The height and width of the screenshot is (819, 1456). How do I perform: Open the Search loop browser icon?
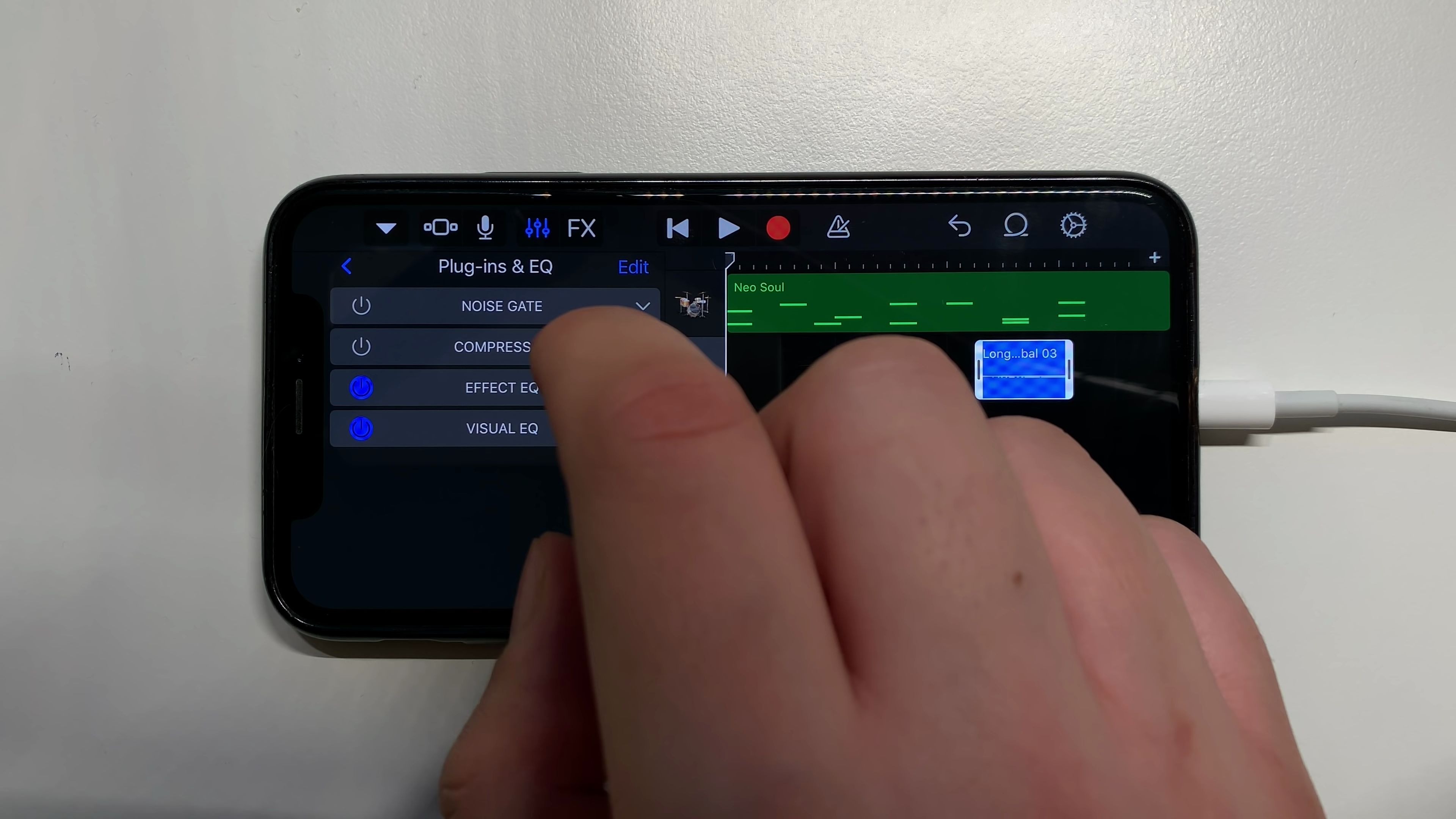[1016, 227]
